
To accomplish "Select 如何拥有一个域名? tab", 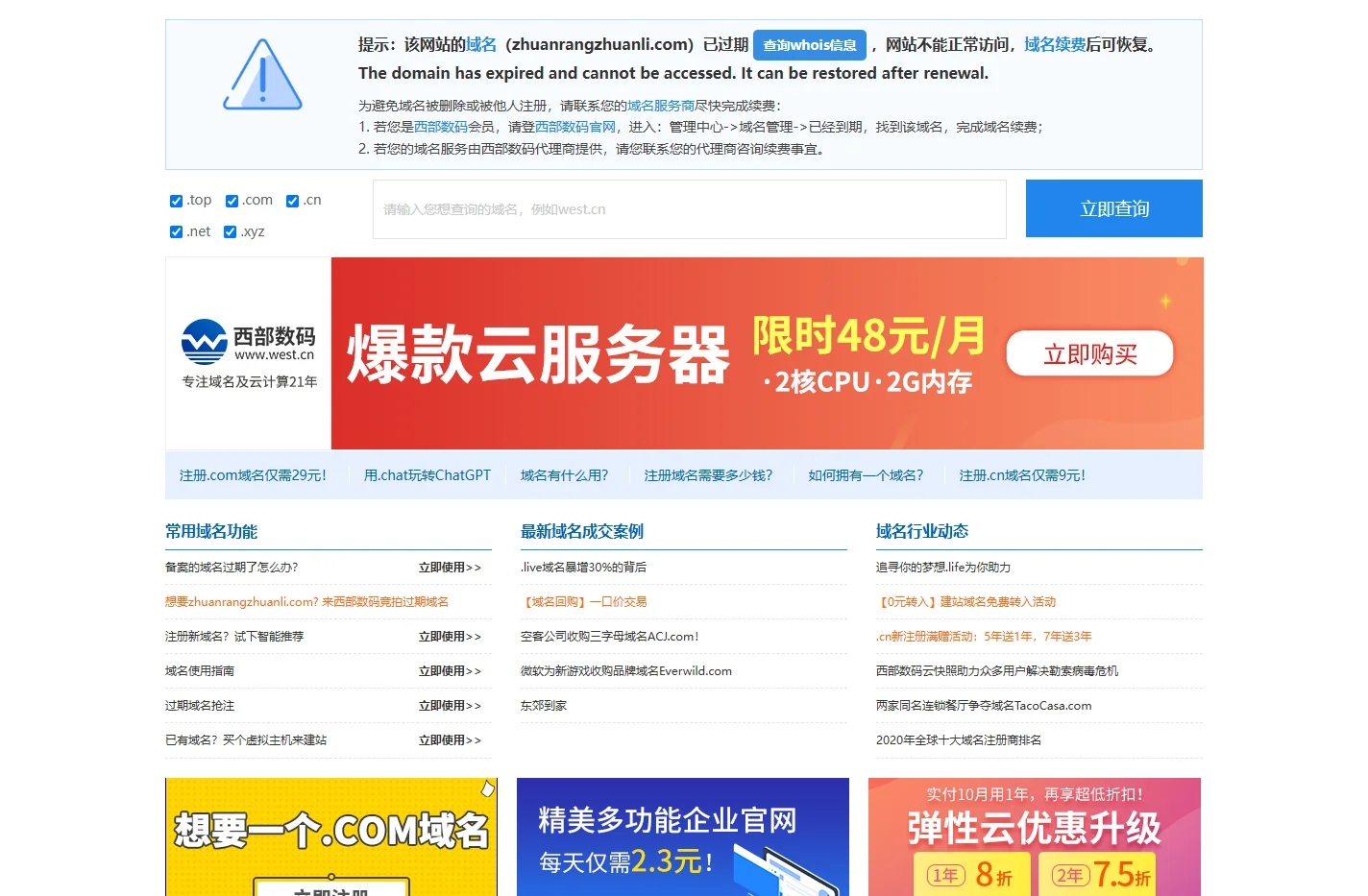I will click(866, 475).
